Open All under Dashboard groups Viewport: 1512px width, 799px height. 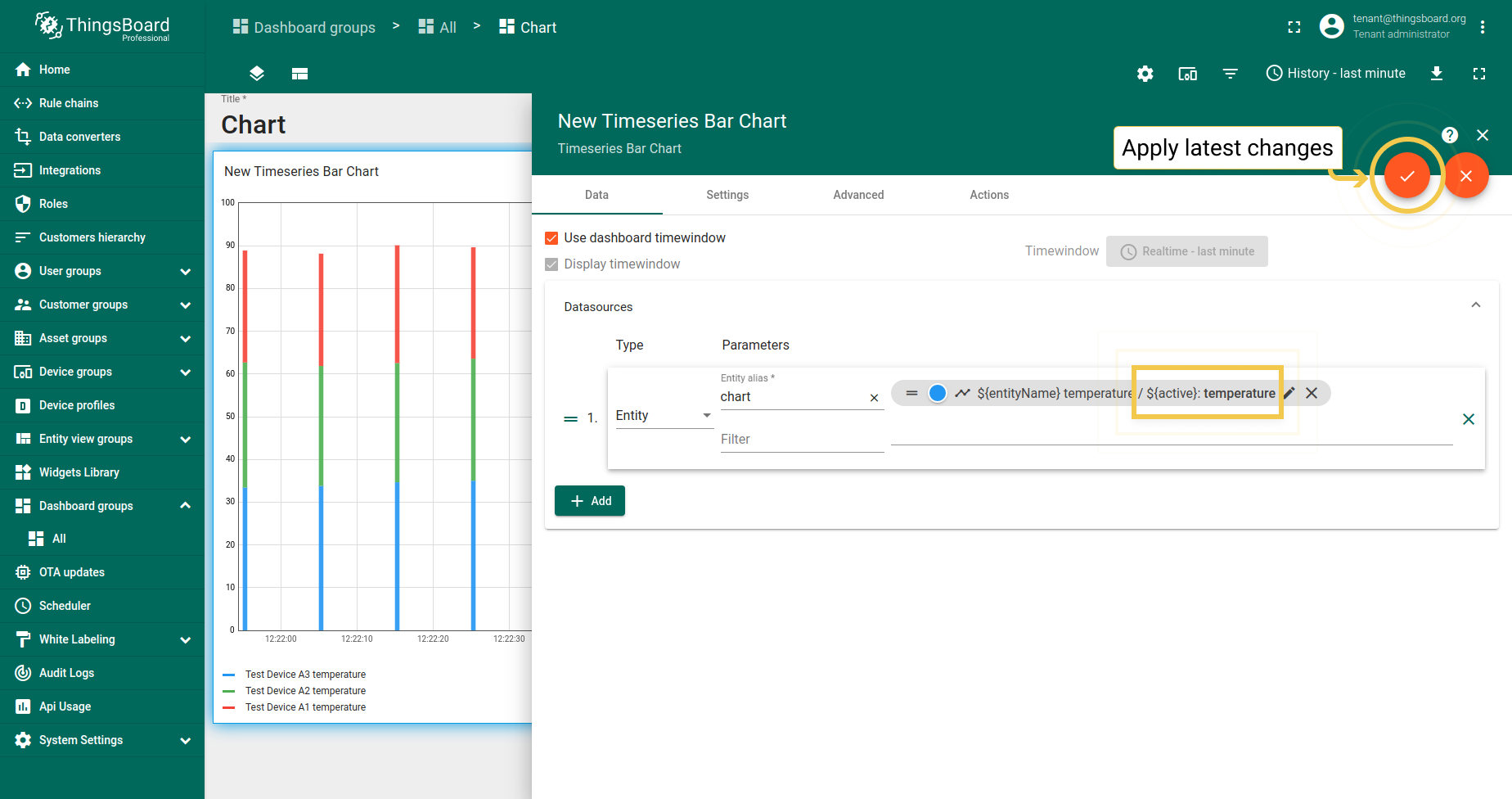click(x=101, y=539)
